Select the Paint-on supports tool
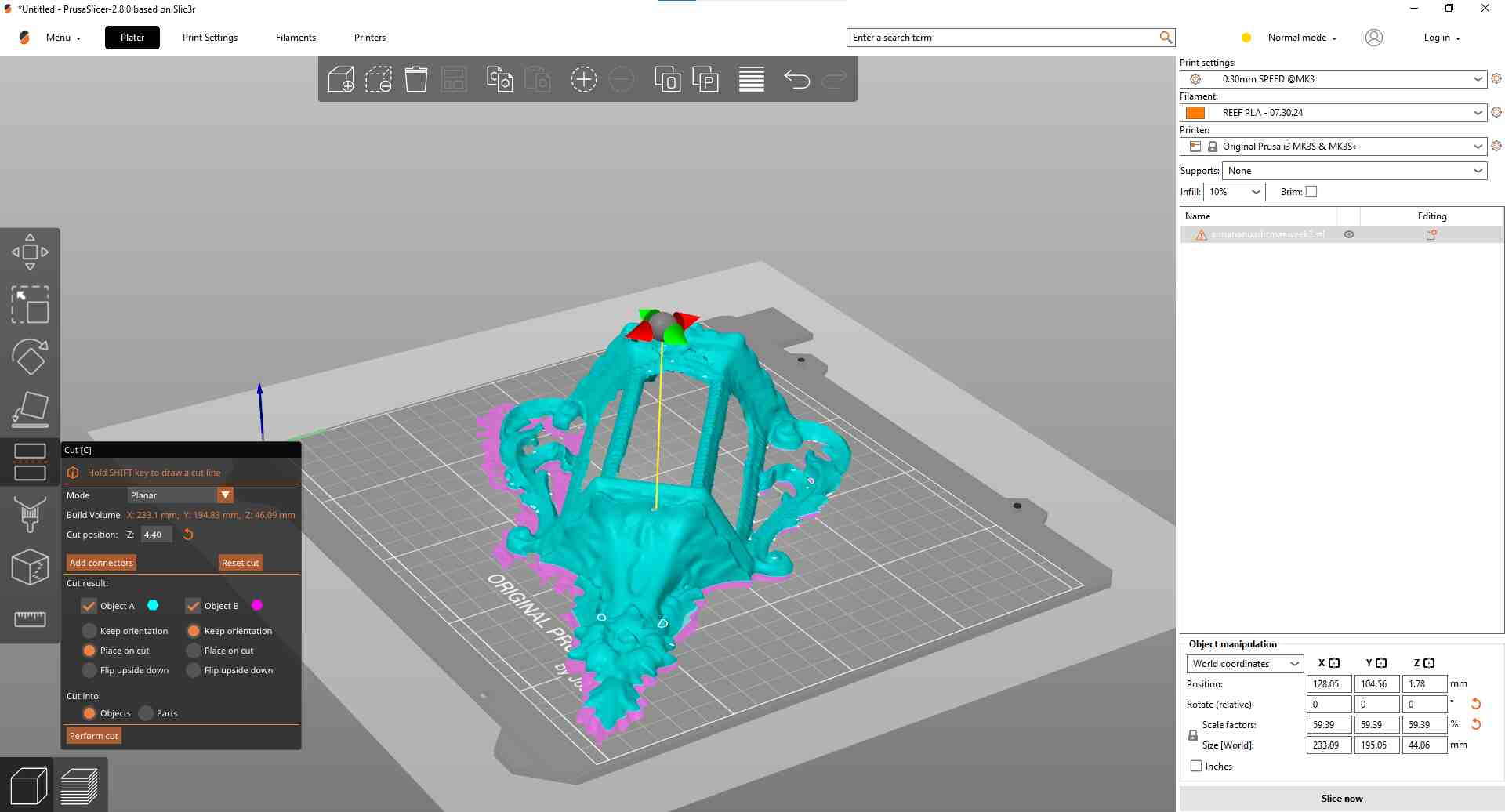The width and height of the screenshot is (1505, 812). coord(30,515)
